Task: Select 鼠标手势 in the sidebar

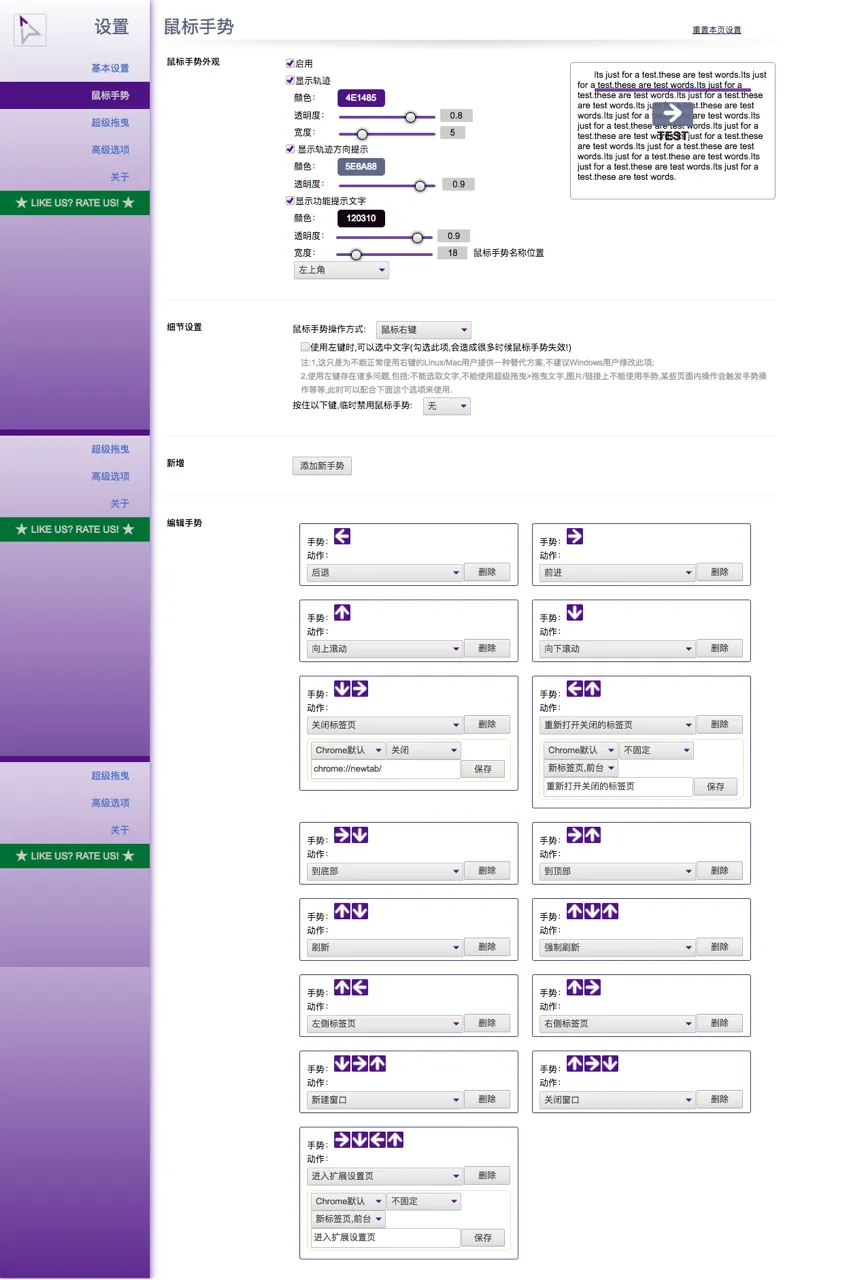Action: [110, 96]
